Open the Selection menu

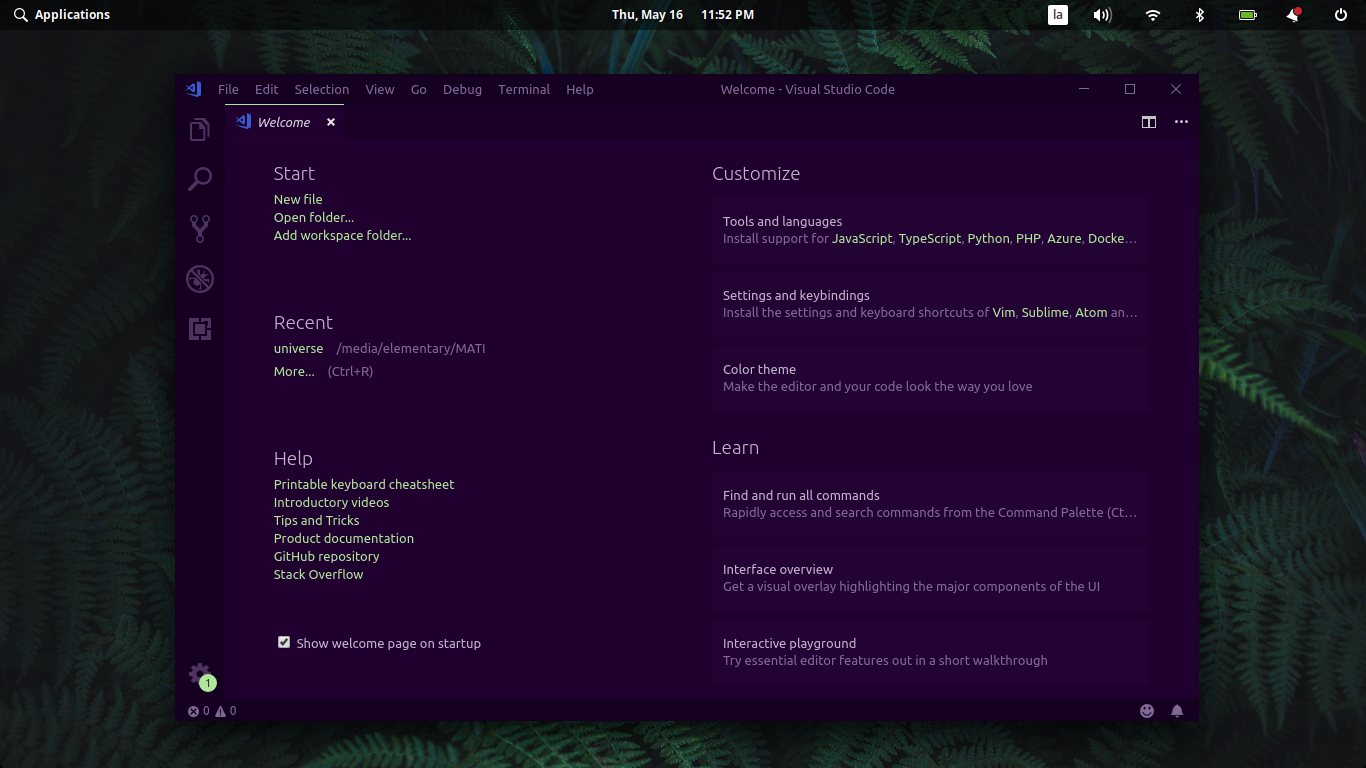(322, 89)
